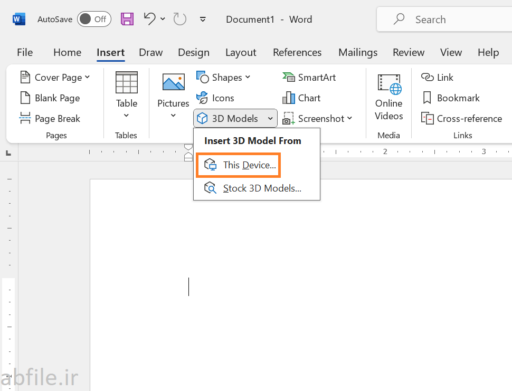Save the document with the floppy icon

(x=127, y=19)
